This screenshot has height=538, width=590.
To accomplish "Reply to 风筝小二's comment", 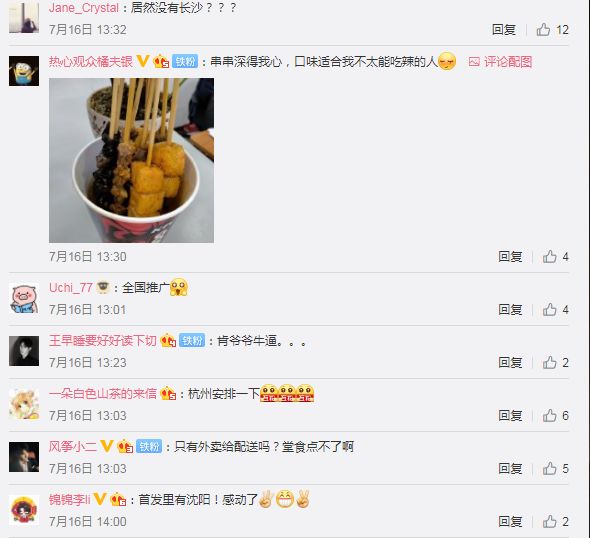I will point(510,469).
